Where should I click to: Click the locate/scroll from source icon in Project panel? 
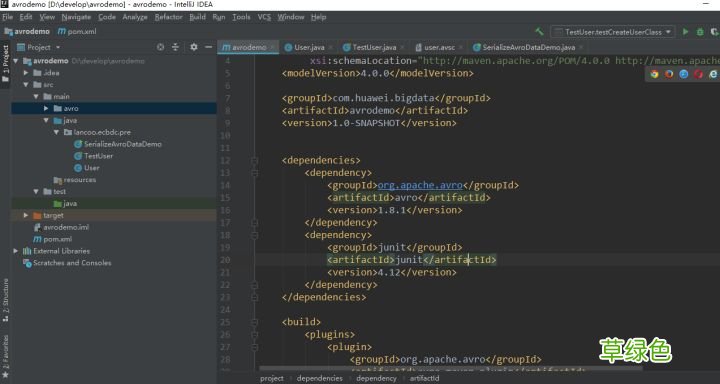tap(160, 47)
